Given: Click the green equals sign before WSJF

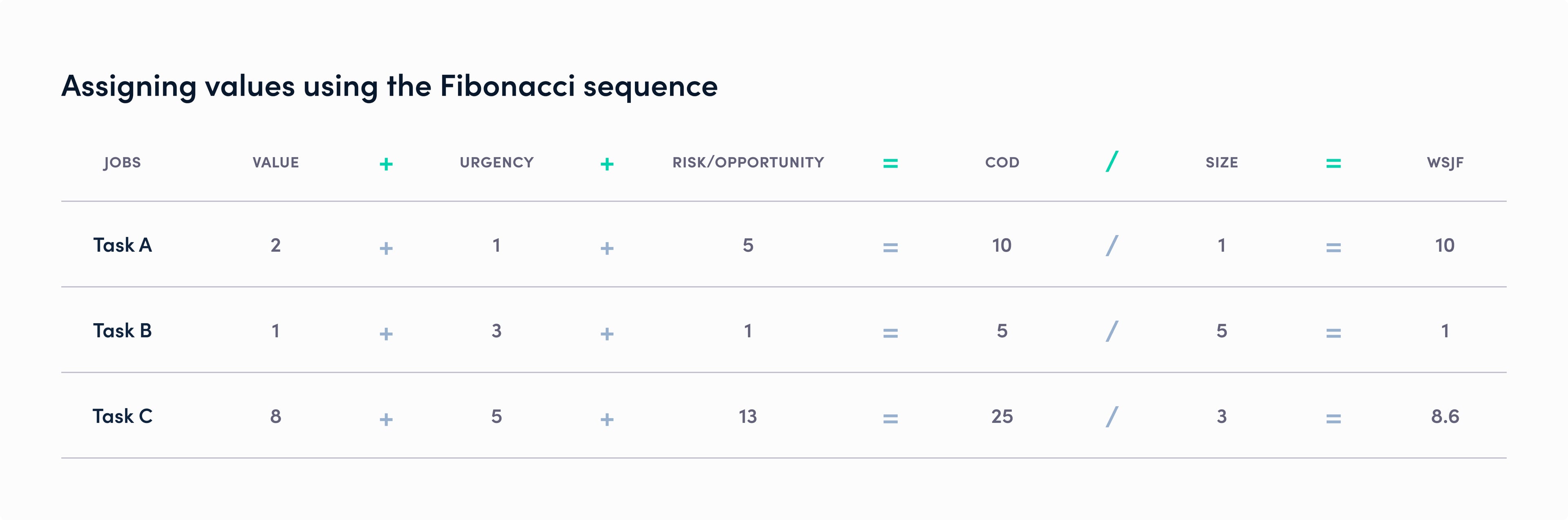Looking at the screenshot, I should pos(1334,163).
